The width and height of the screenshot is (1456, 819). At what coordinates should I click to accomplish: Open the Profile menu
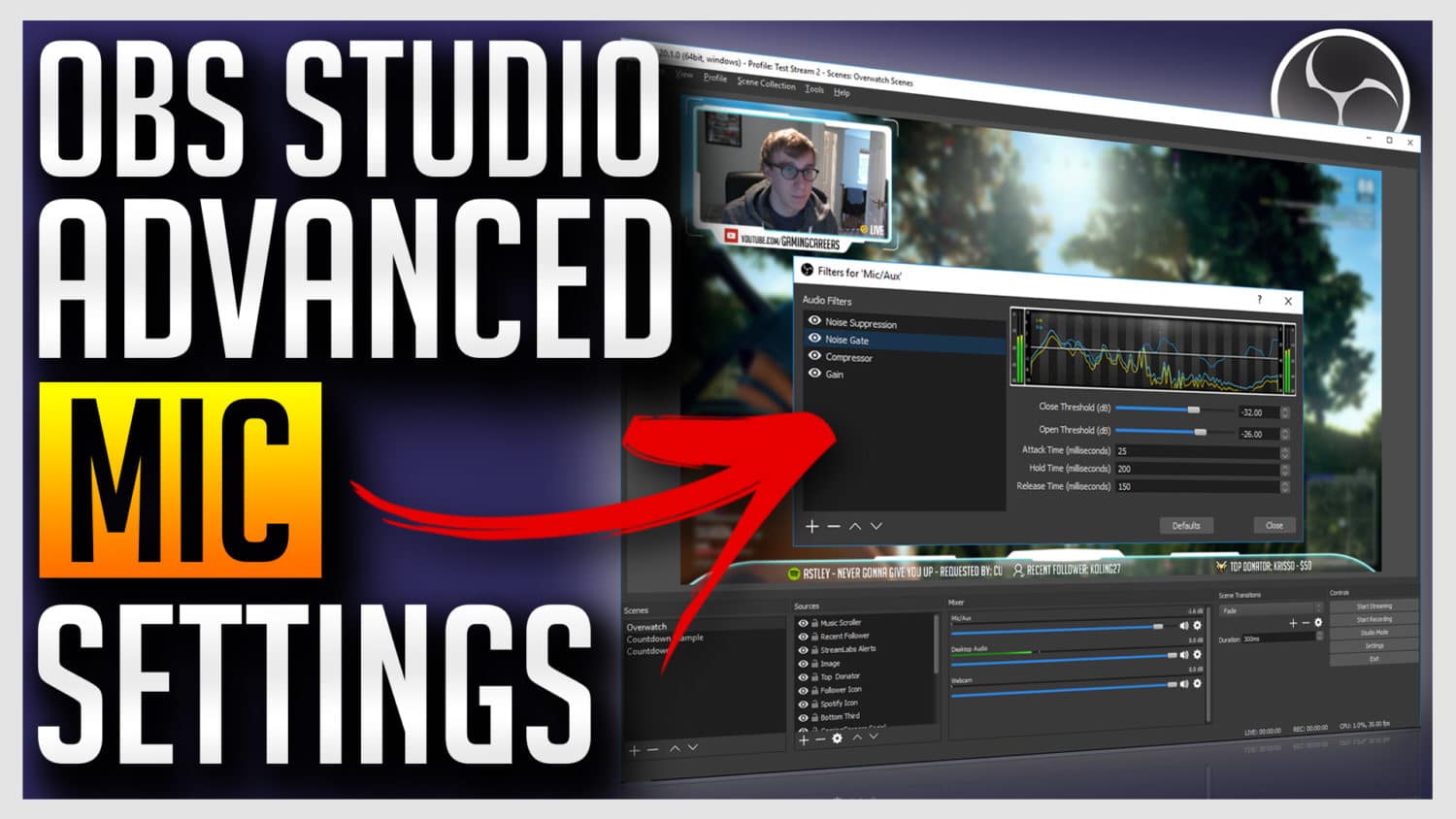click(715, 78)
